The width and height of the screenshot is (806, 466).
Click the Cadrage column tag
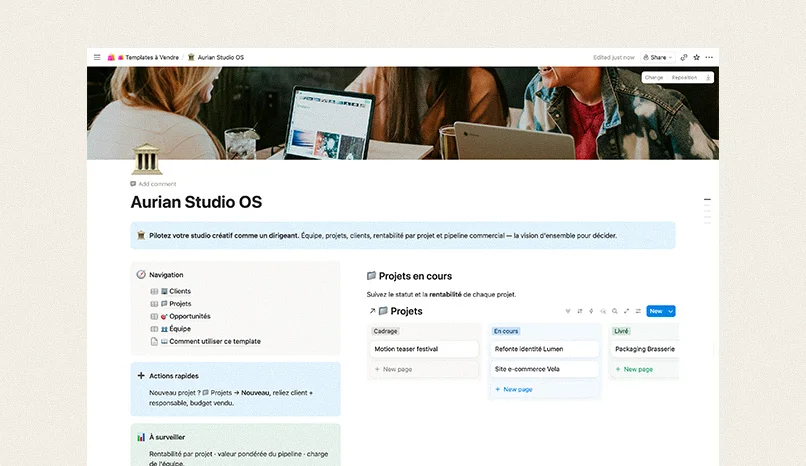386,331
